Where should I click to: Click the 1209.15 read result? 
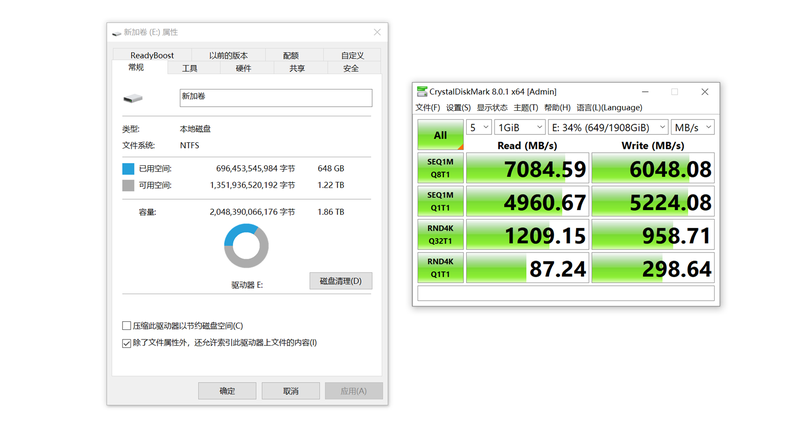[528, 235]
